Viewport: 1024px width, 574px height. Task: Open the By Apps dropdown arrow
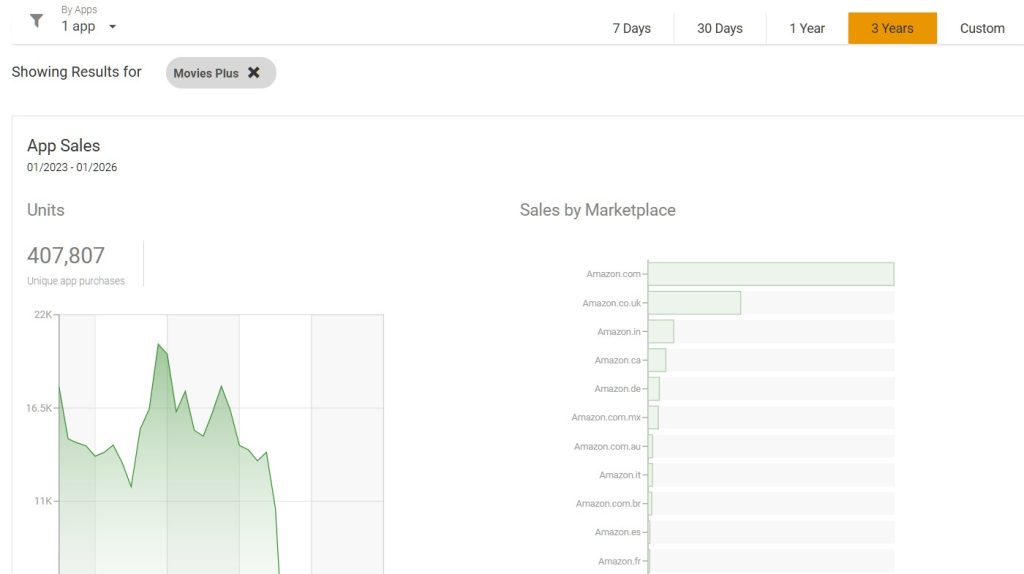[112, 27]
